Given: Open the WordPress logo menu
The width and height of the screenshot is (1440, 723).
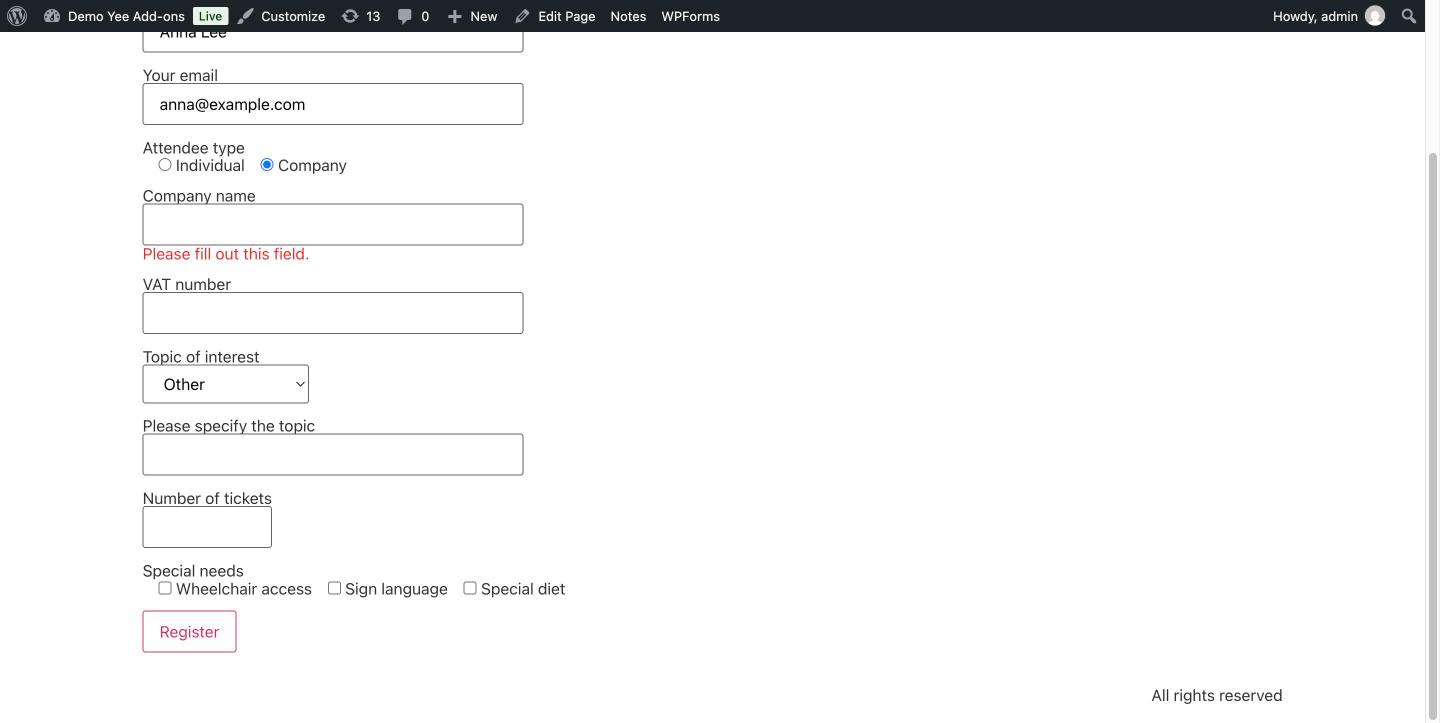Looking at the screenshot, I should pyautogui.click(x=17, y=16).
